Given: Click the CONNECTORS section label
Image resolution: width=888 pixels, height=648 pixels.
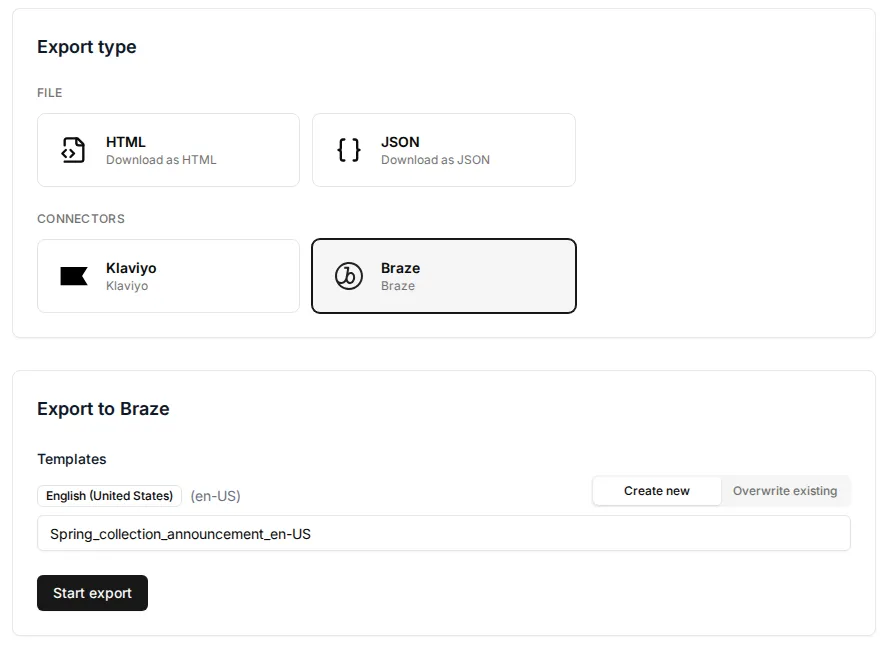Looking at the screenshot, I should pyautogui.click(x=81, y=219).
